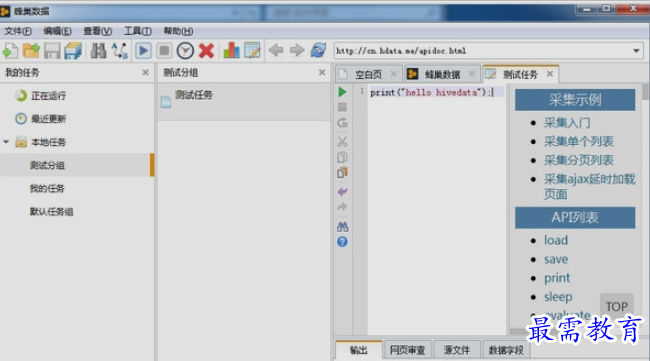650x361 pixels.
Task: Open the print API link
Action: tap(557, 278)
